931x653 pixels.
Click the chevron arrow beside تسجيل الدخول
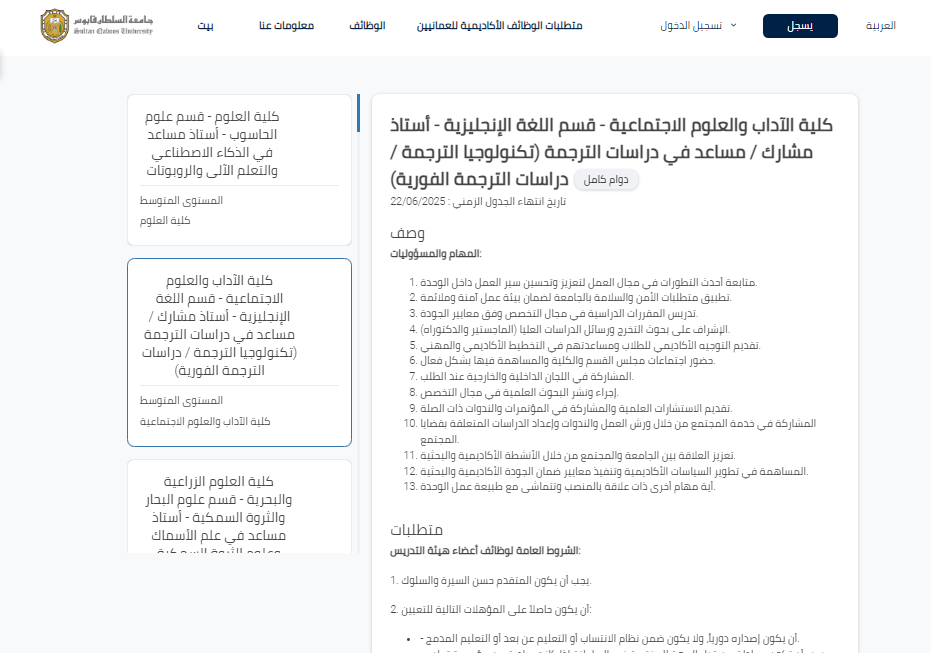click(x=733, y=26)
